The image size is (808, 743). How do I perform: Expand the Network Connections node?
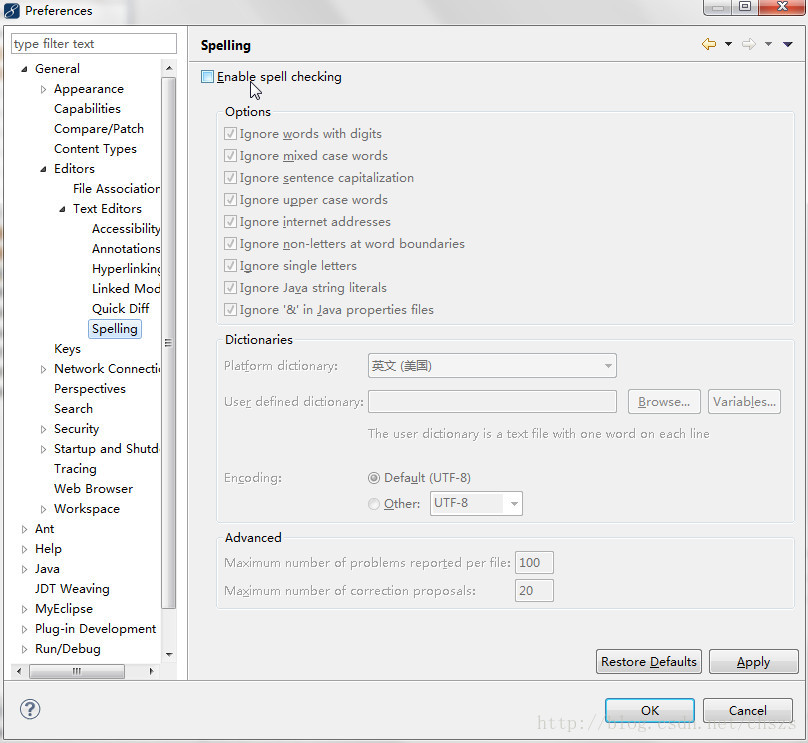tap(43, 369)
